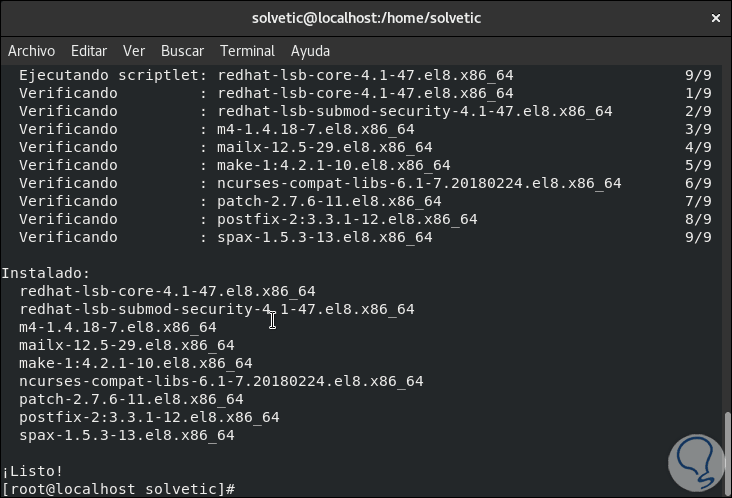Open the Ver menu

click(x=134, y=51)
